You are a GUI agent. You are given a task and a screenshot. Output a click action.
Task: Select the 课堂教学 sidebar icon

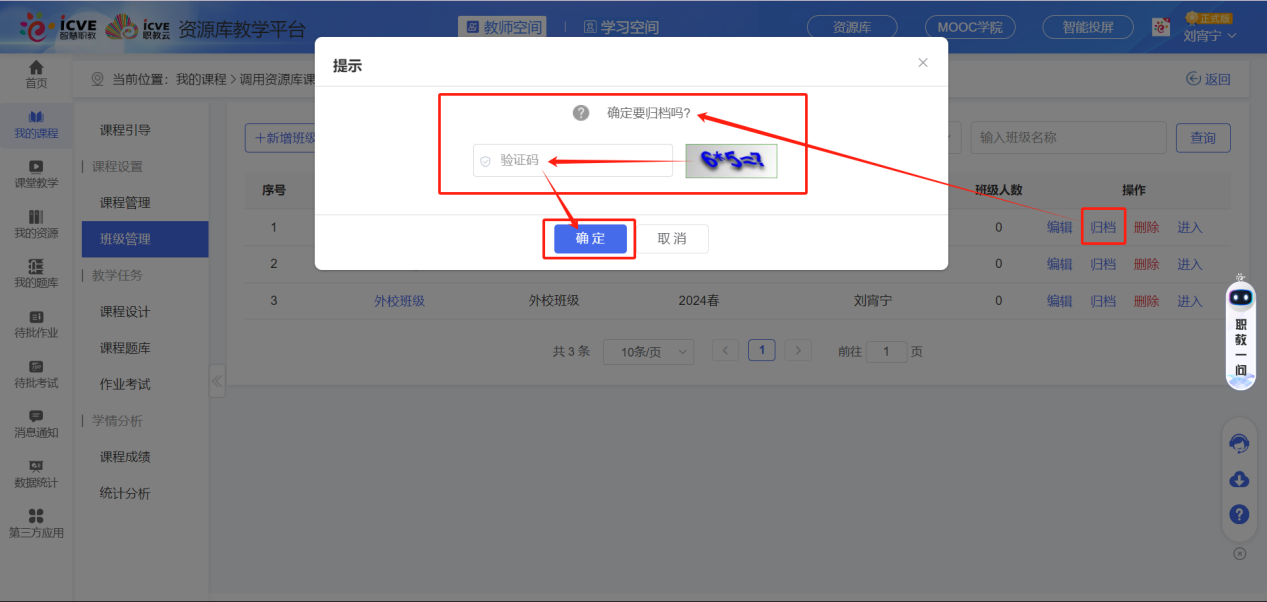pyautogui.click(x=36, y=175)
